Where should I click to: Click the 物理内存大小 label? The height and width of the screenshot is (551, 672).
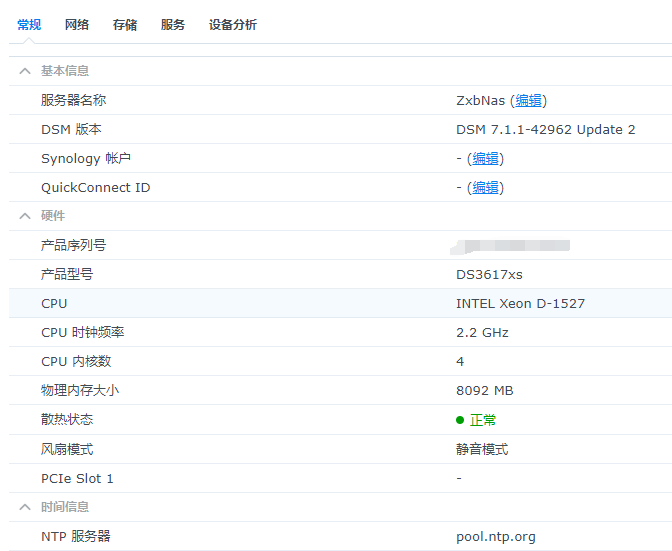(x=80, y=390)
